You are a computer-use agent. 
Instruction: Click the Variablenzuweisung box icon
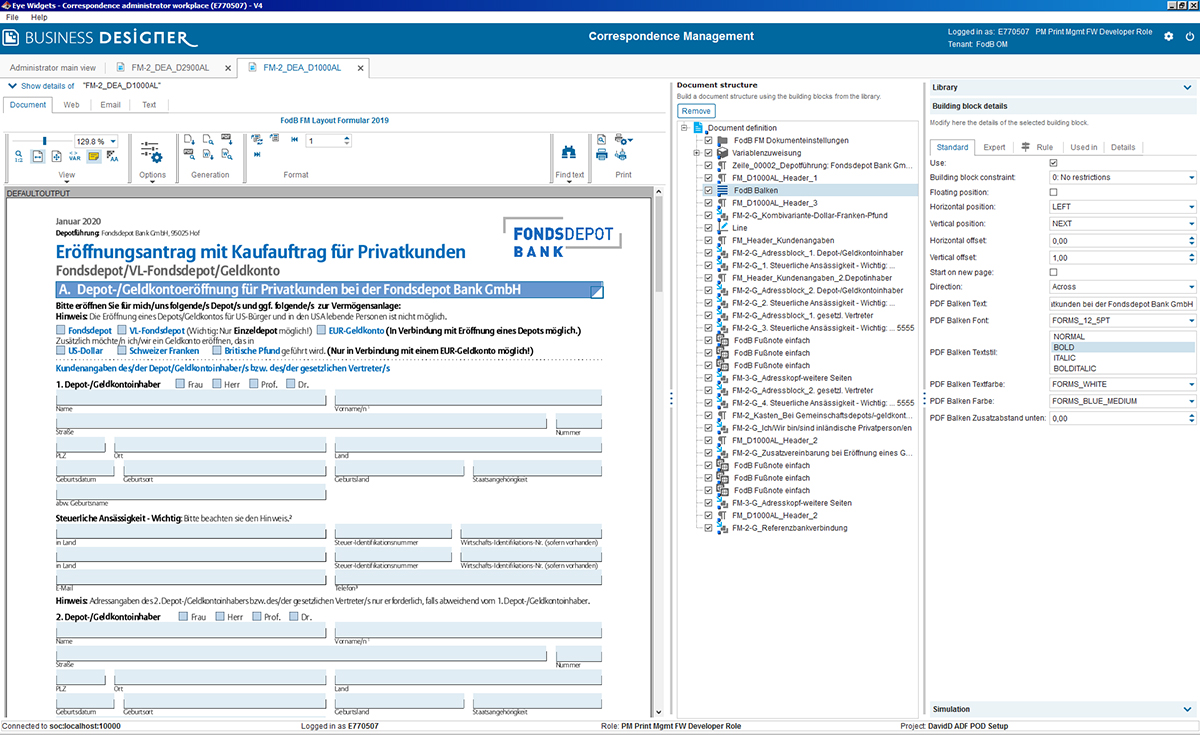(723, 153)
